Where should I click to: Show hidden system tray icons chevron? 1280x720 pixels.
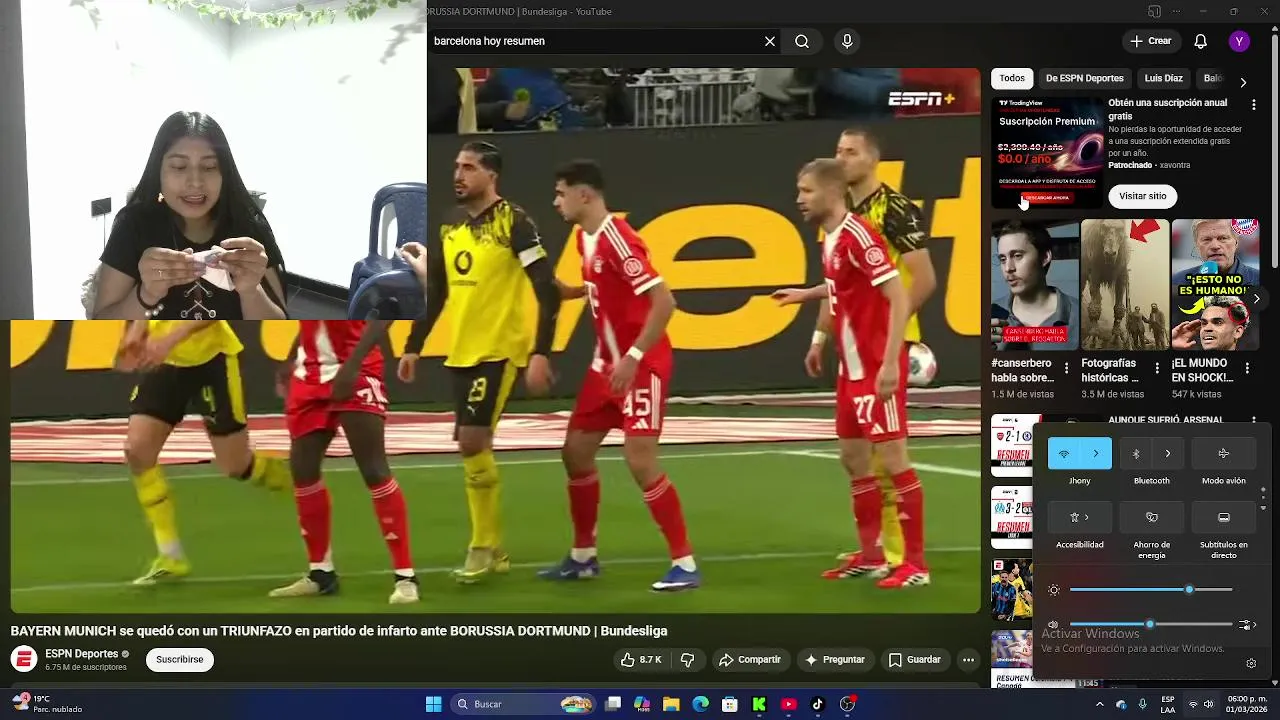1099,704
